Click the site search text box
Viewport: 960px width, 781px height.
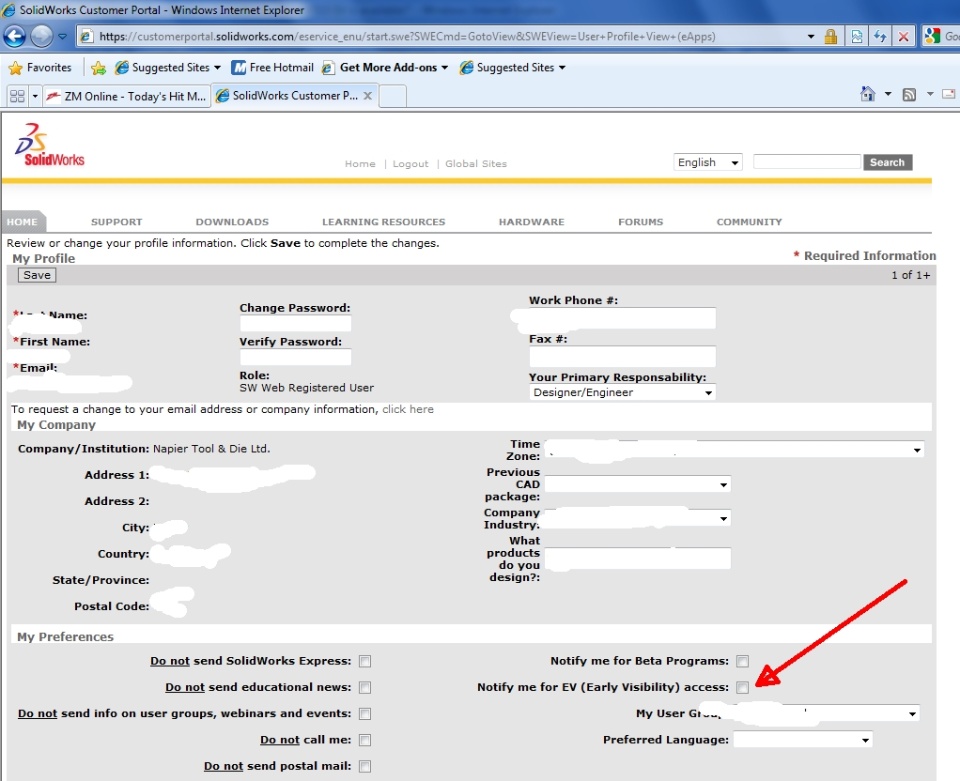[x=807, y=162]
